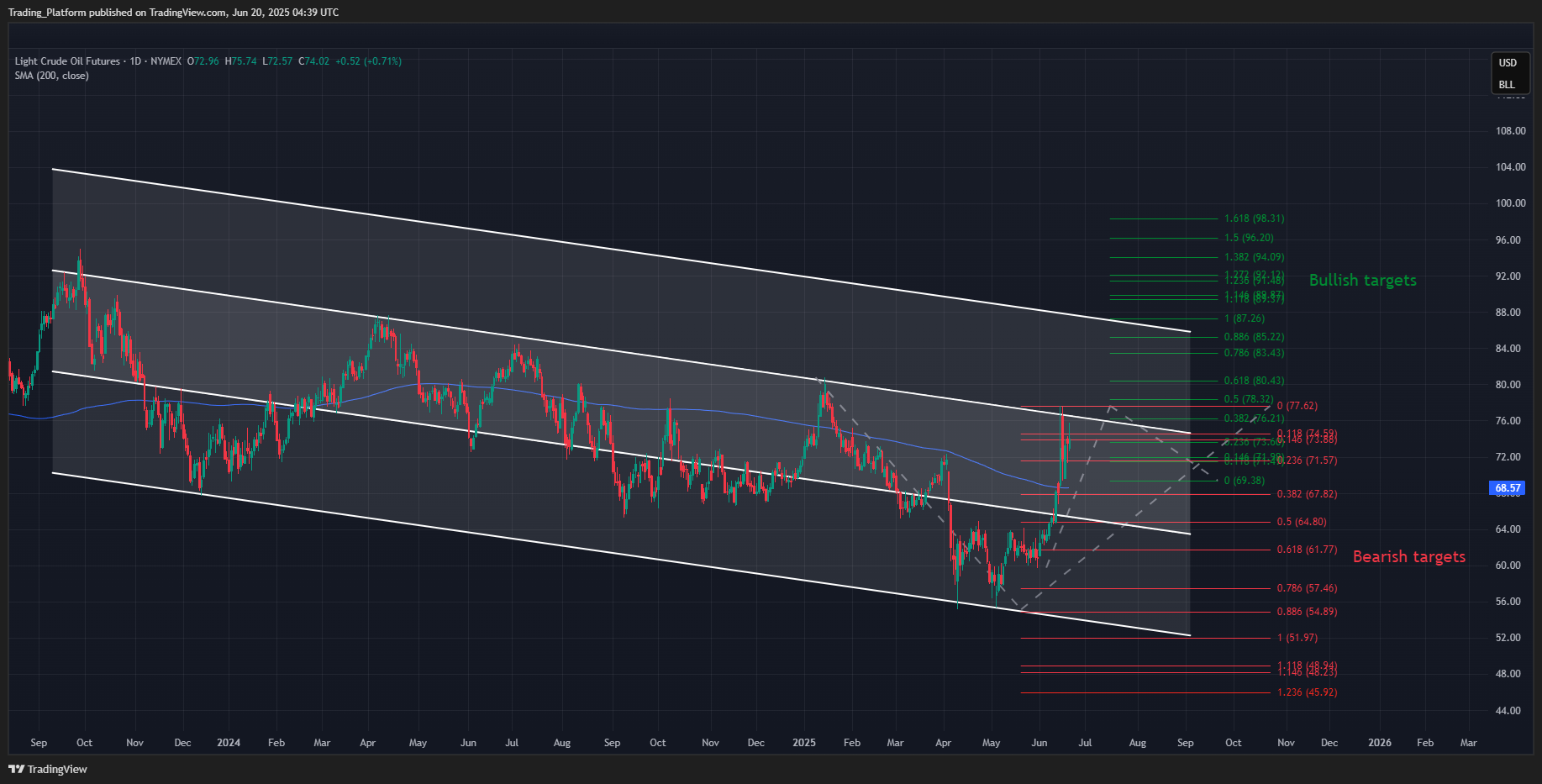Click the 2026 marker on time axis
The height and width of the screenshot is (784, 1542).
click(x=1379, y=743)
